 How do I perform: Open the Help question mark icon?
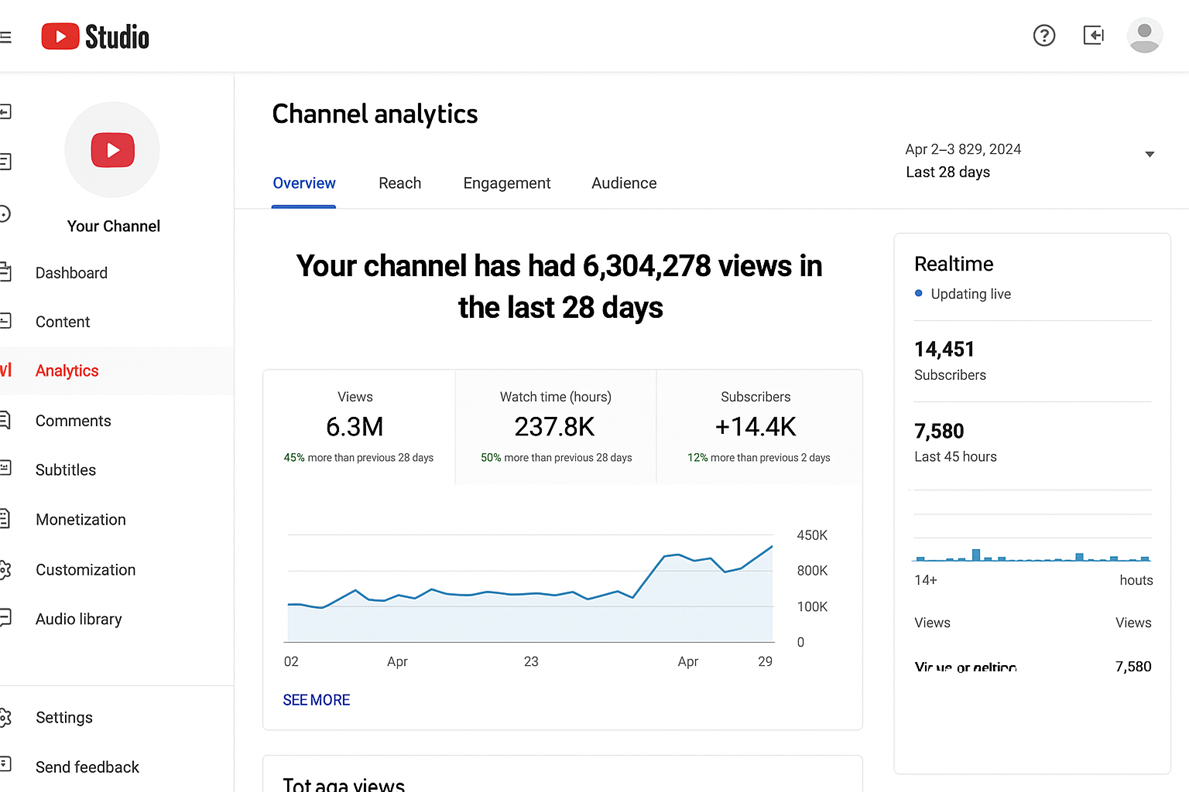1044,36
